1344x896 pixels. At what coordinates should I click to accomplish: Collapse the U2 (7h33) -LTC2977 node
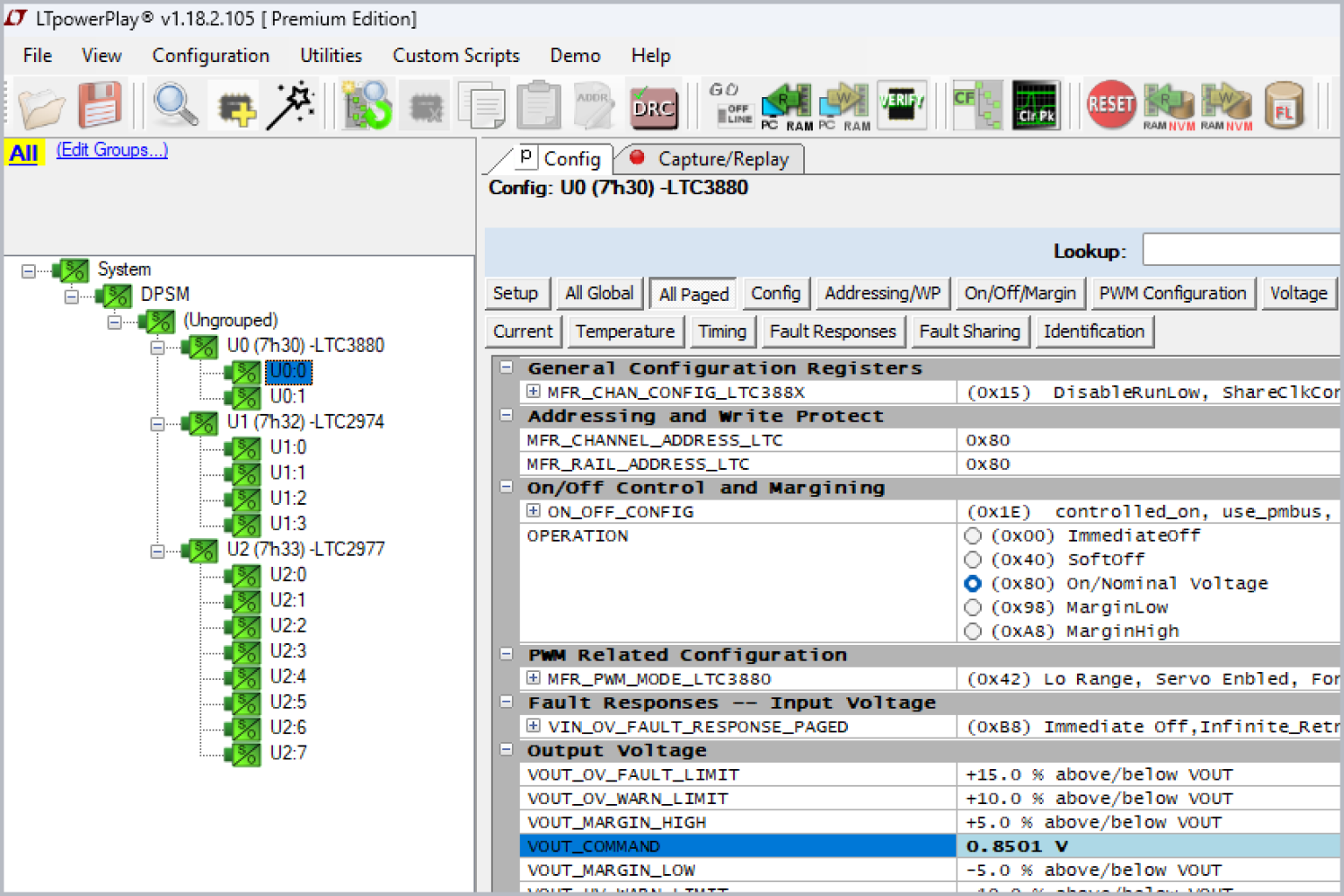point(157,551)
